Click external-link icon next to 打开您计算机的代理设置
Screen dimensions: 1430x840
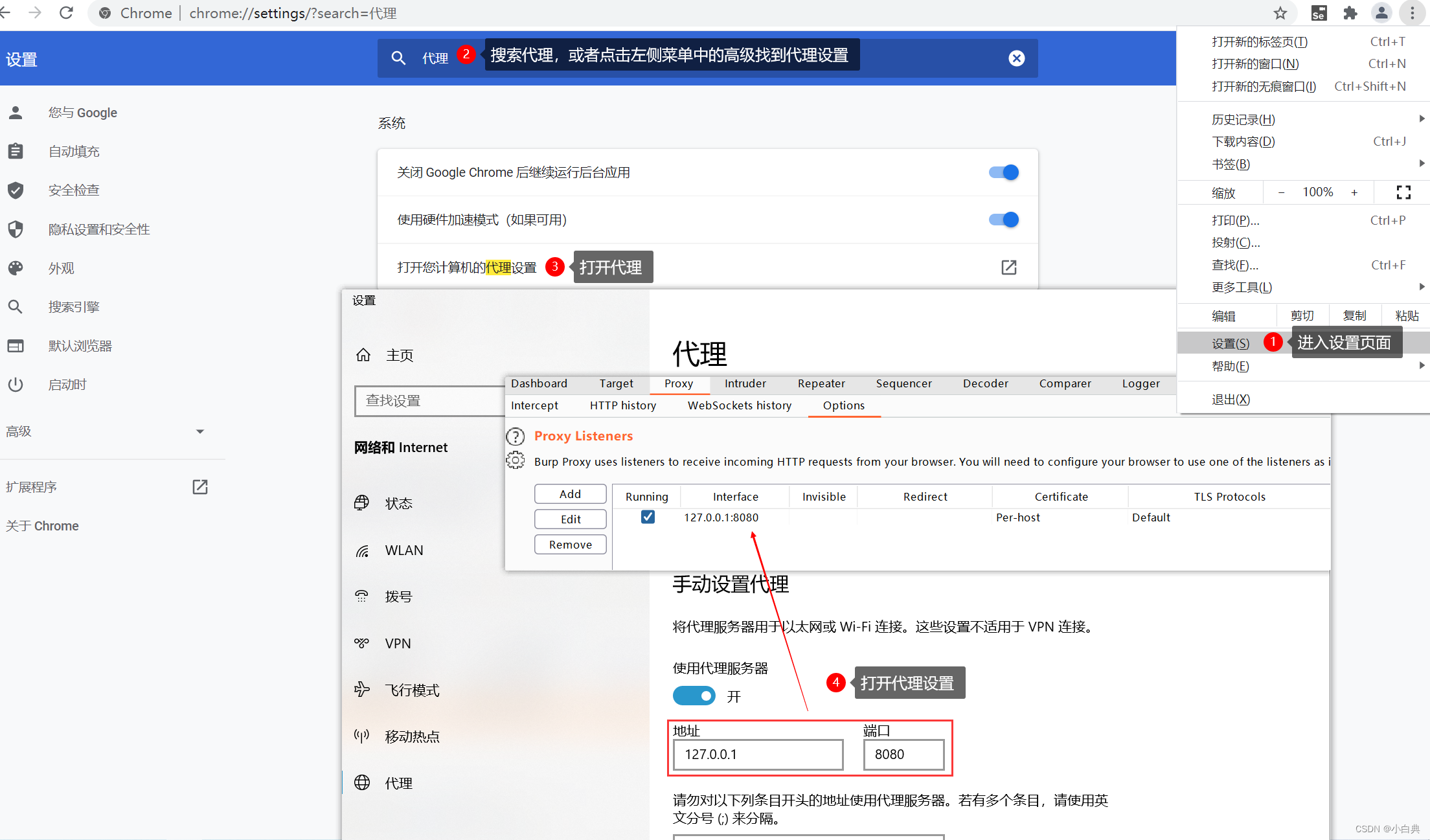point(1008,267)
